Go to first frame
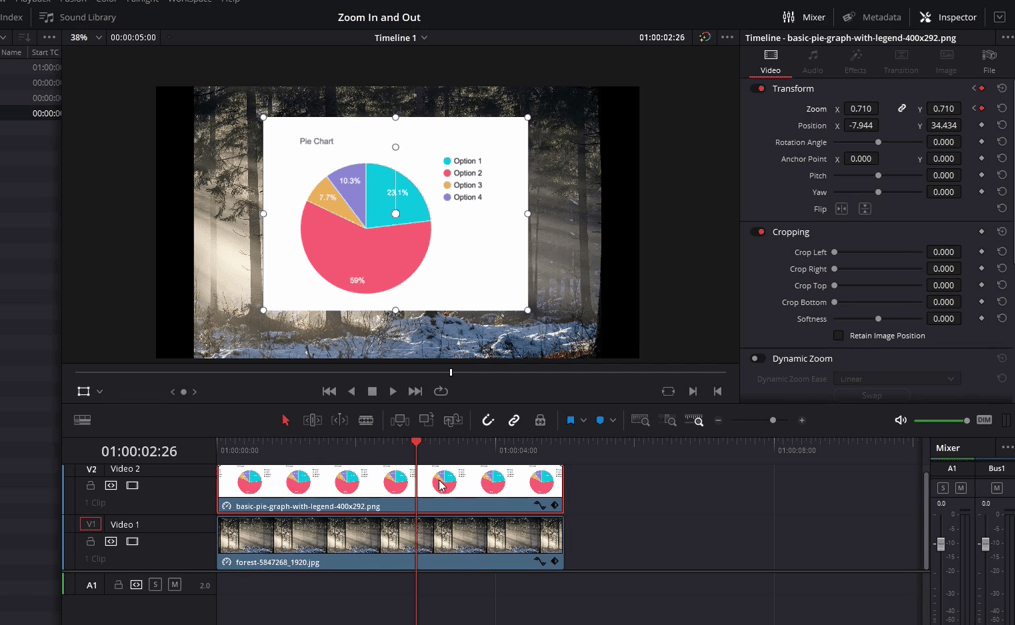This screenshot has width=1015, height=625. (x=329, y=391)
